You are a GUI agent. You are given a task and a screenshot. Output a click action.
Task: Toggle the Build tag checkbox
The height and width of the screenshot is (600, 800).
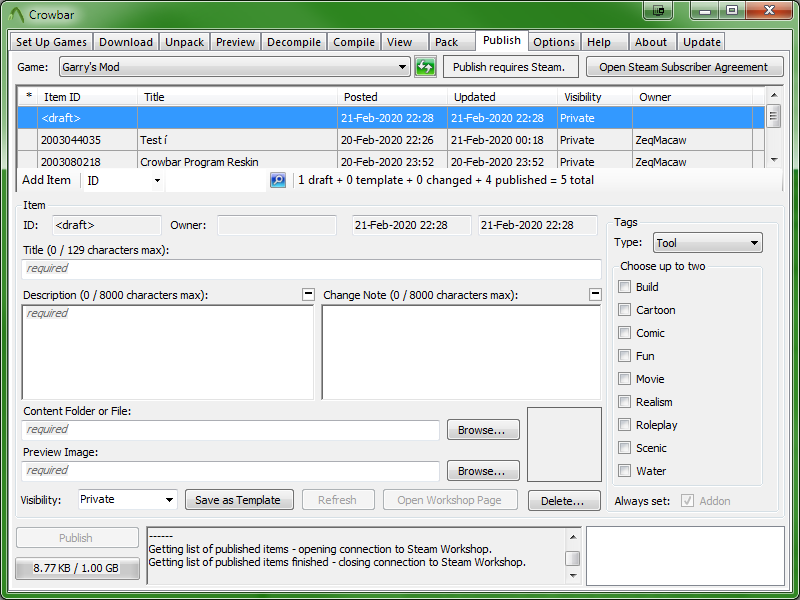click(624, 287)
